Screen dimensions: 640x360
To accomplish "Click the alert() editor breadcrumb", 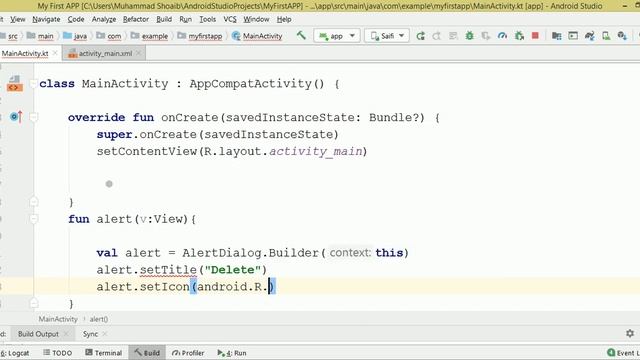I will (x=99, y=319).
